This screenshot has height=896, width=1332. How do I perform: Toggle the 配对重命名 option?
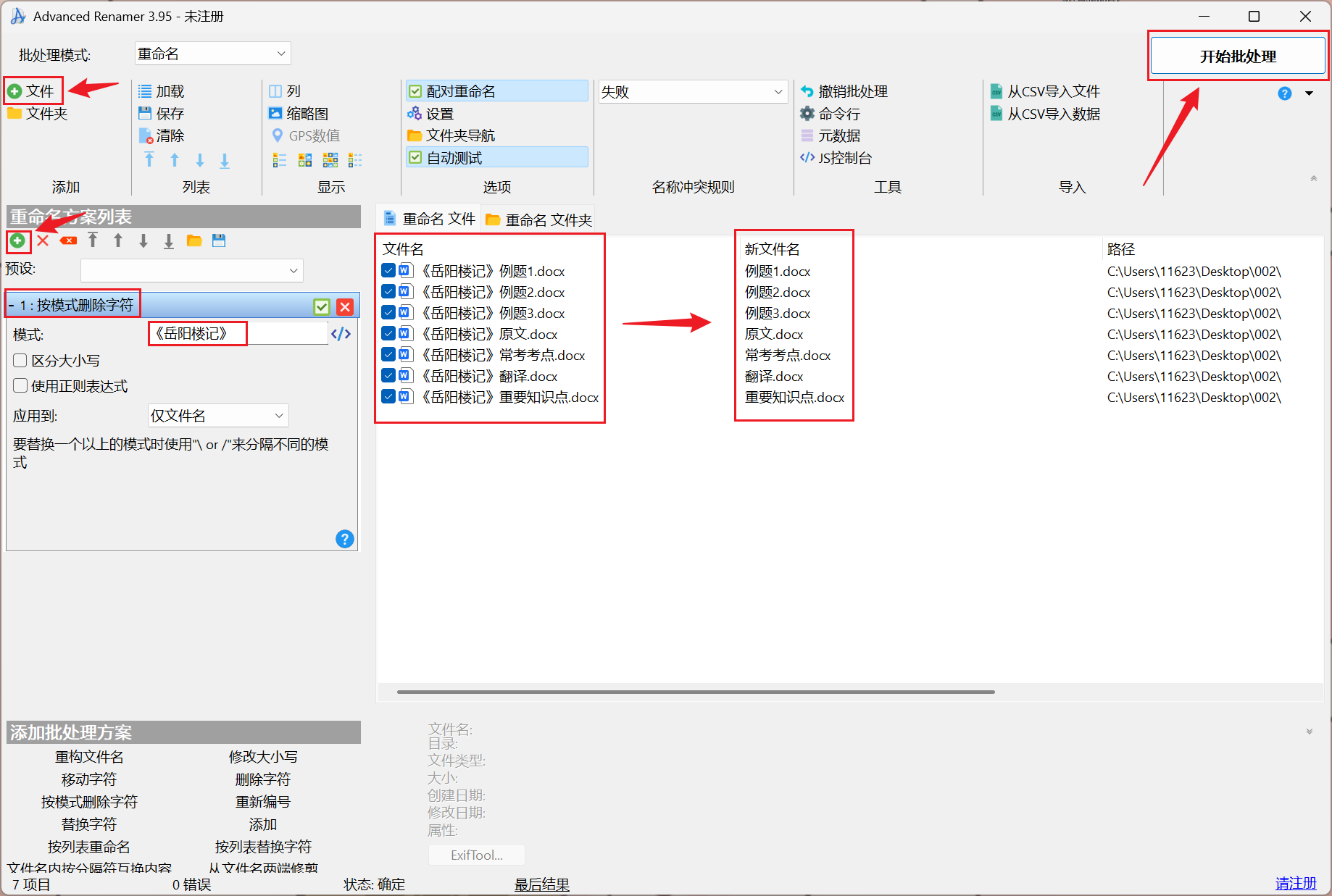497,91
